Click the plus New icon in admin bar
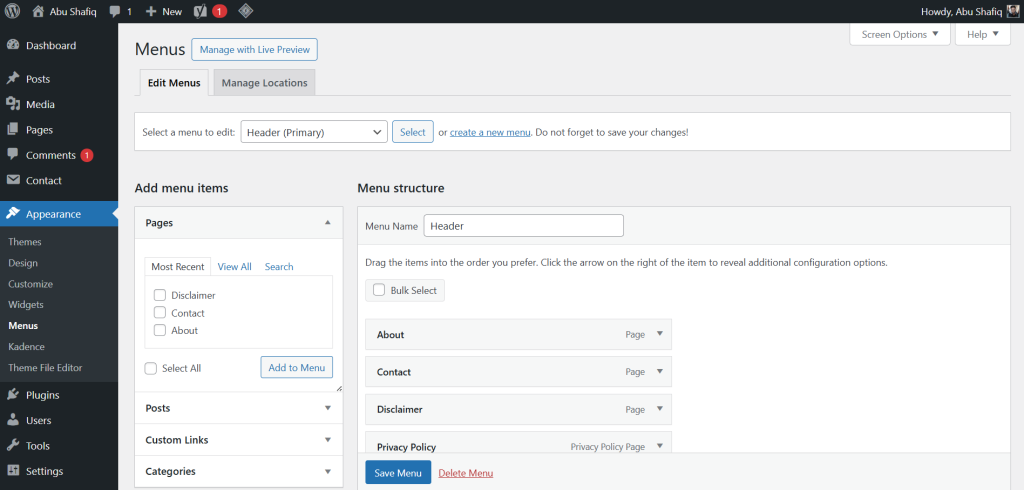The height and width of the screenshot is (490, 1024). [x=151, y=12]
